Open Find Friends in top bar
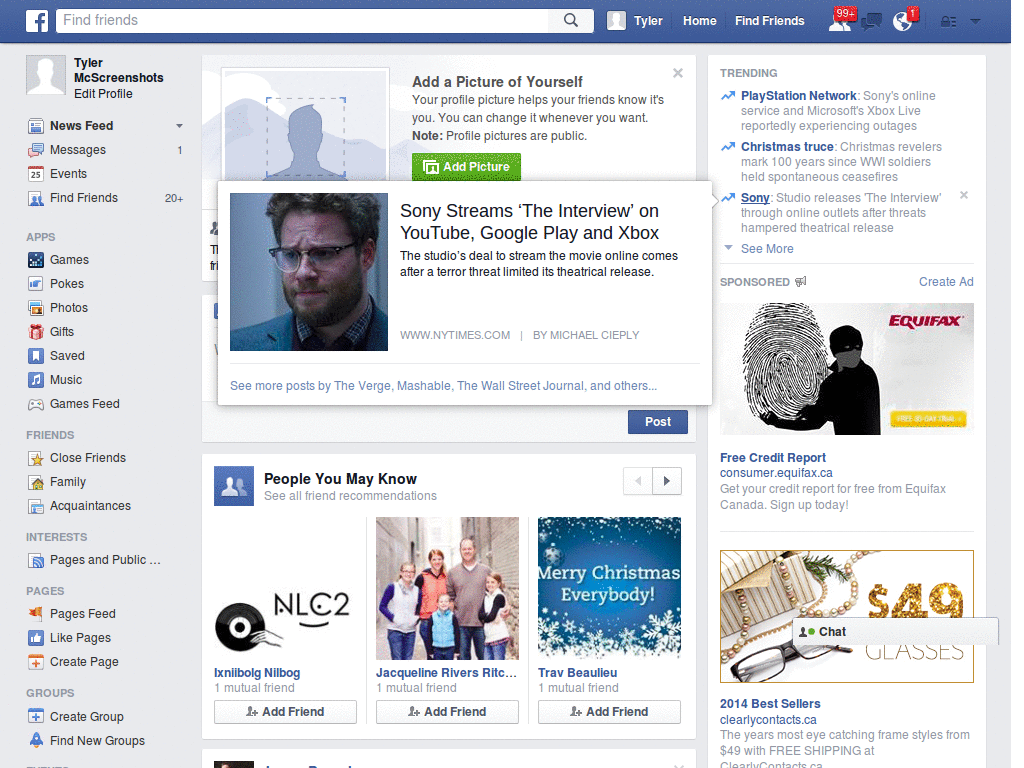 pos(769,21)
